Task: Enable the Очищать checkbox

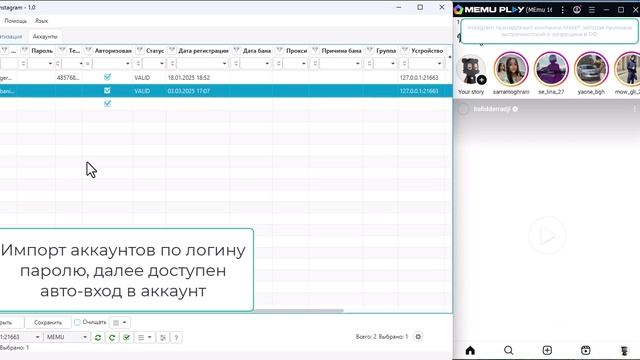Action: tap(77, 322)
